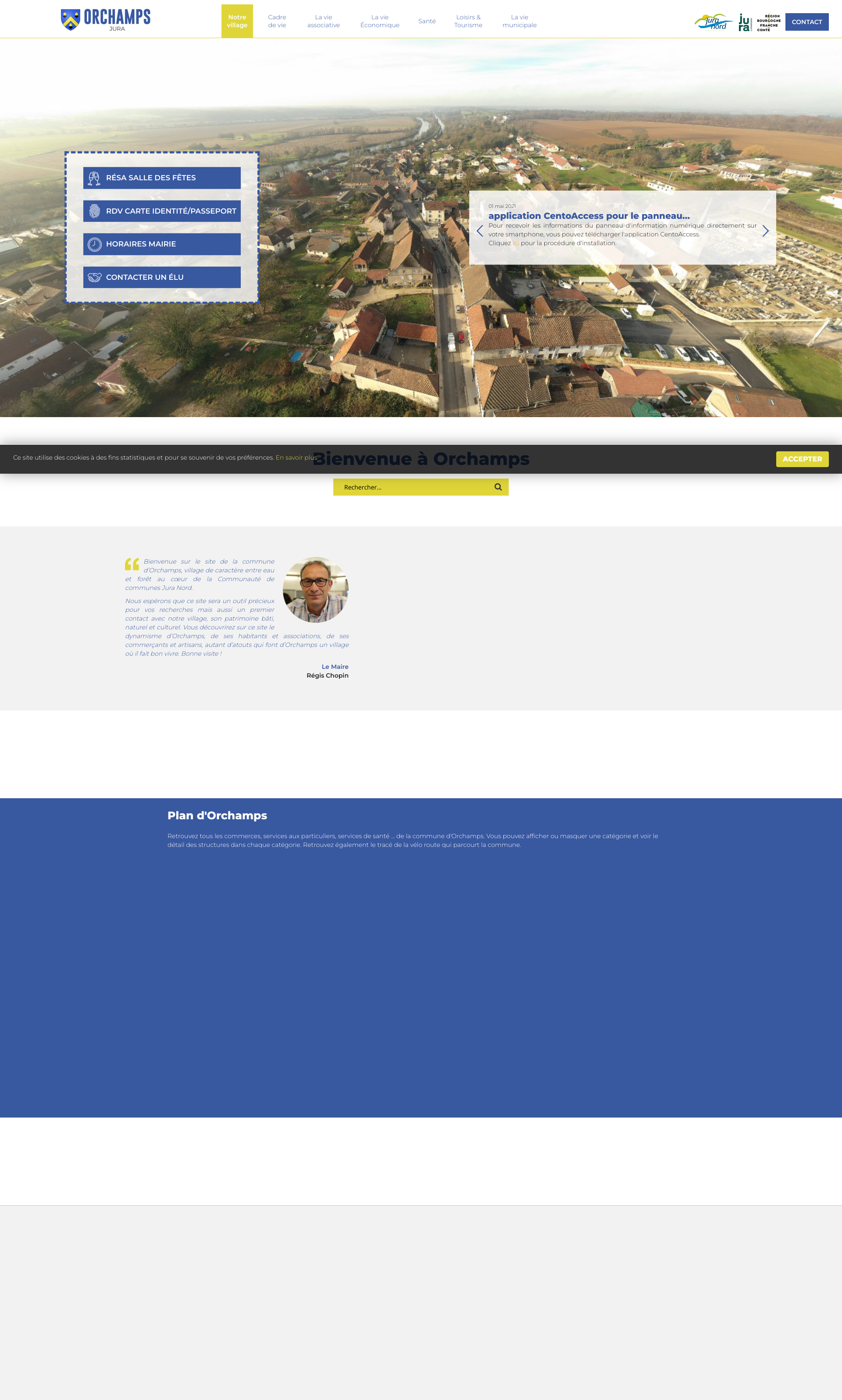Click the 'Plan d'Orchamps' heading
Viewport: 842px width, 1400px height.
(x=218, y=815)
